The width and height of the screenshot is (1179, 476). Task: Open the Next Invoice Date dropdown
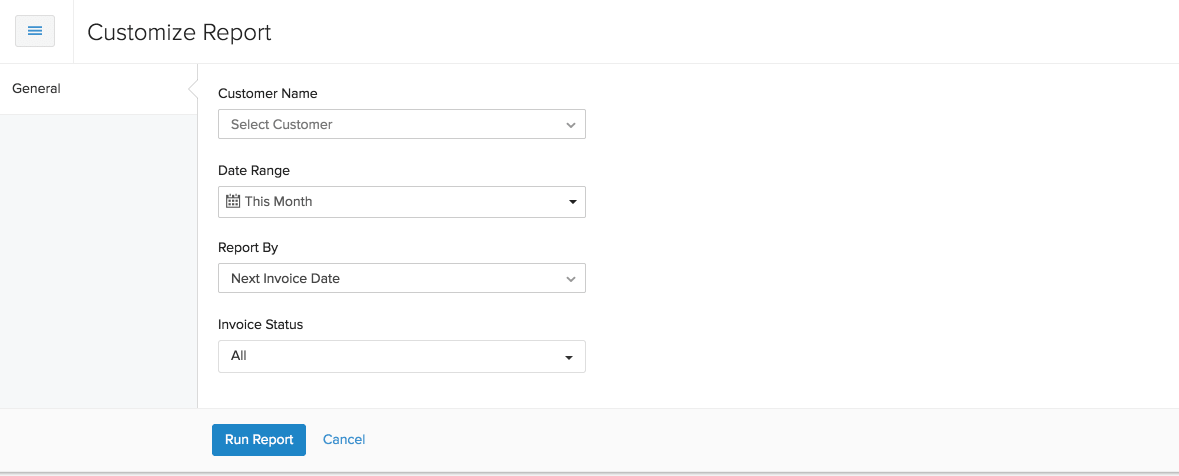tap(400, 279)
